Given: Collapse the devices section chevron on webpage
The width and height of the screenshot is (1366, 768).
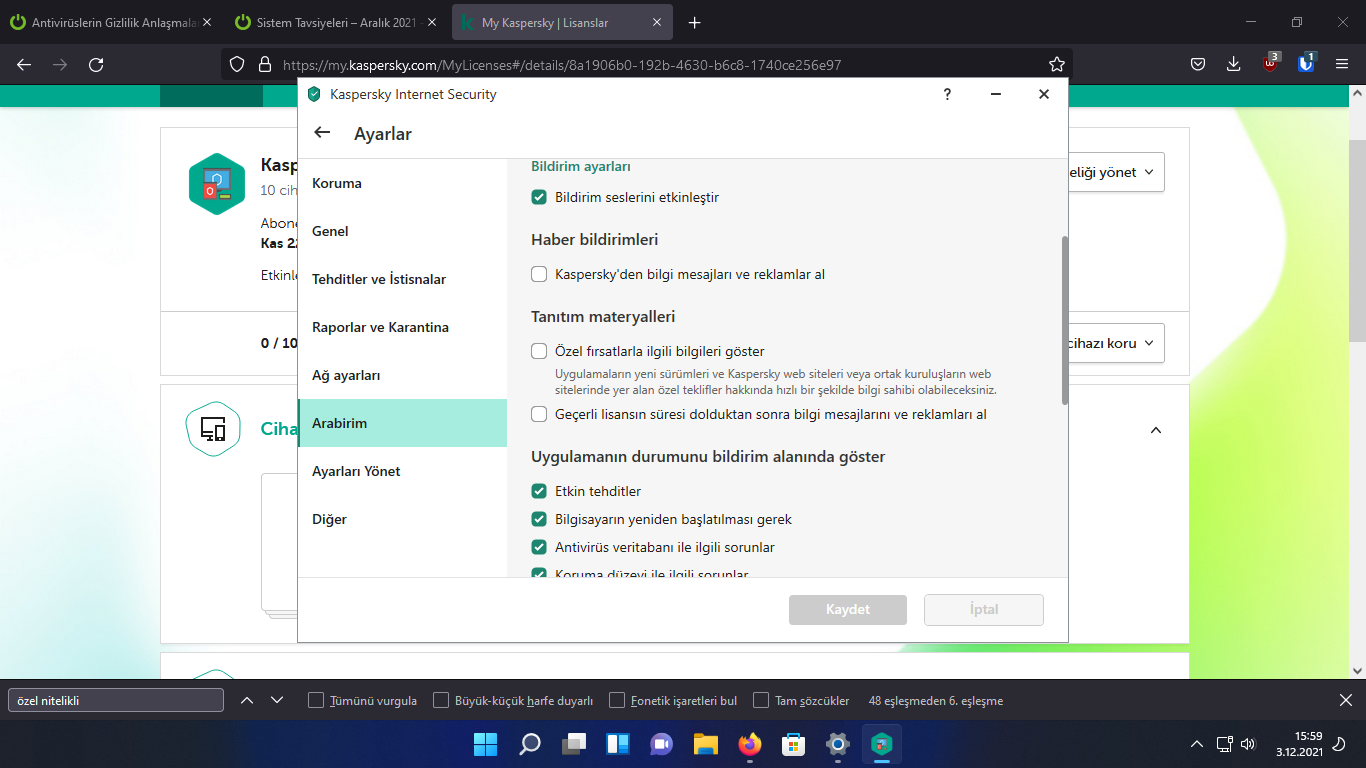Looking at the screenshot, I should coord(1156,430).
